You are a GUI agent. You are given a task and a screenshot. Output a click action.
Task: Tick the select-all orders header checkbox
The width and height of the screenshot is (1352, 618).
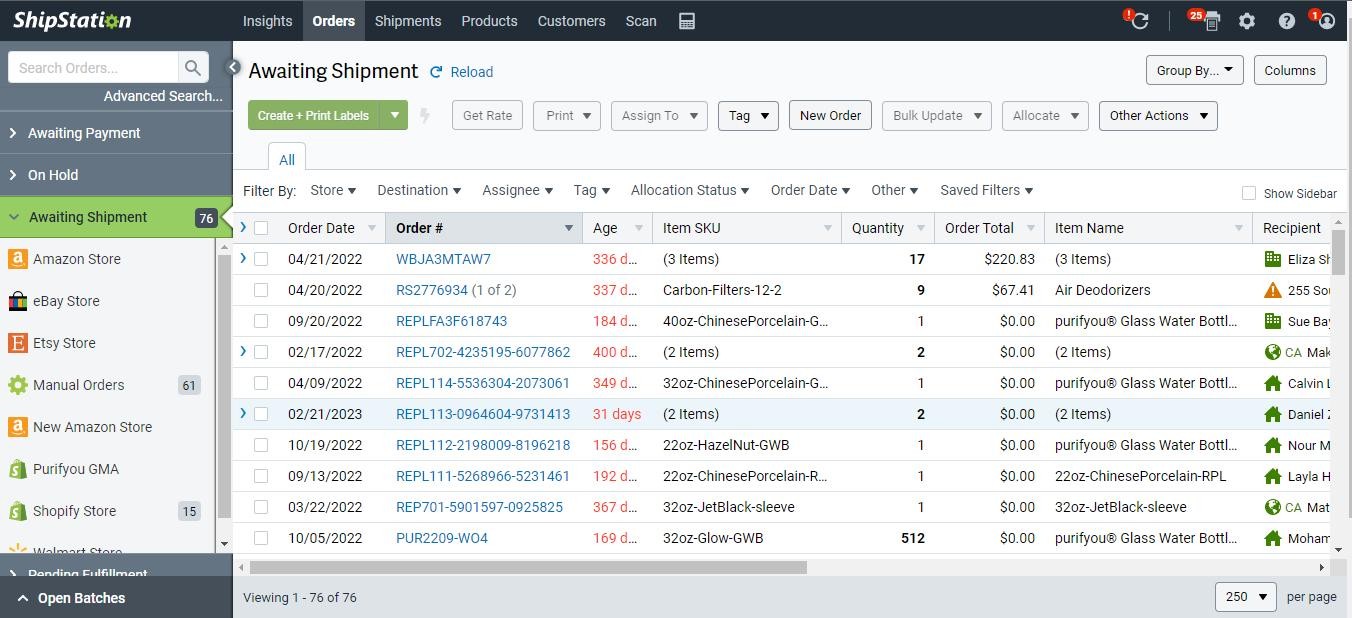(x=261, y=228)
